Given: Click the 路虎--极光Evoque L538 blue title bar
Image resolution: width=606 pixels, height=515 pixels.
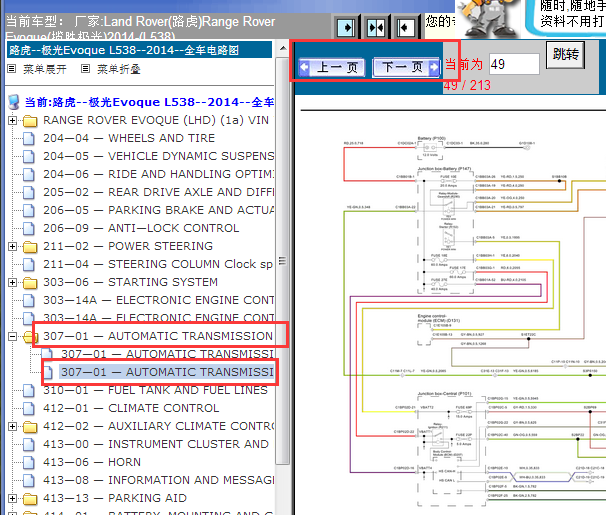Looking at the screenshot, I should point(140,50).
